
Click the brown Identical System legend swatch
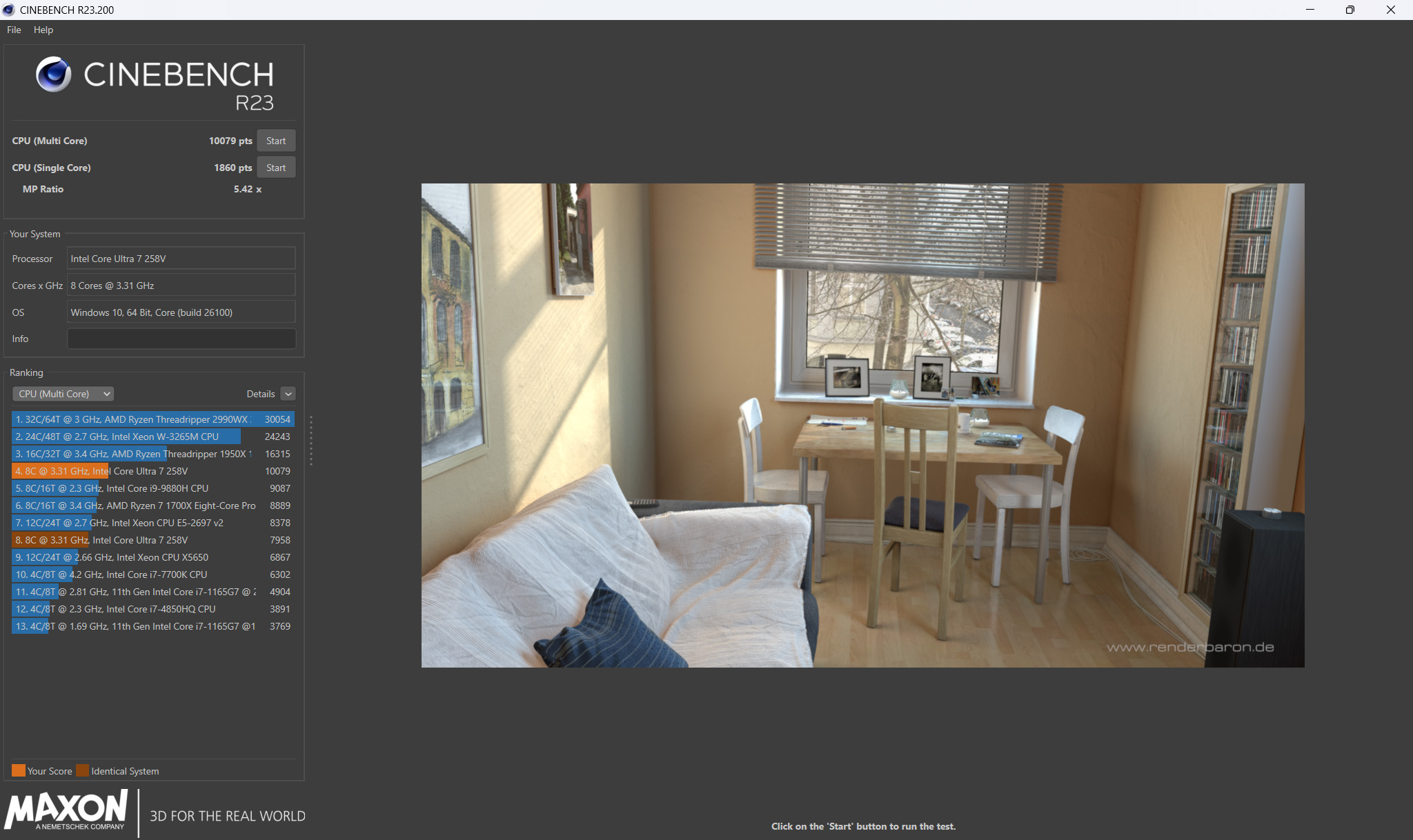[x=82, y=770]
